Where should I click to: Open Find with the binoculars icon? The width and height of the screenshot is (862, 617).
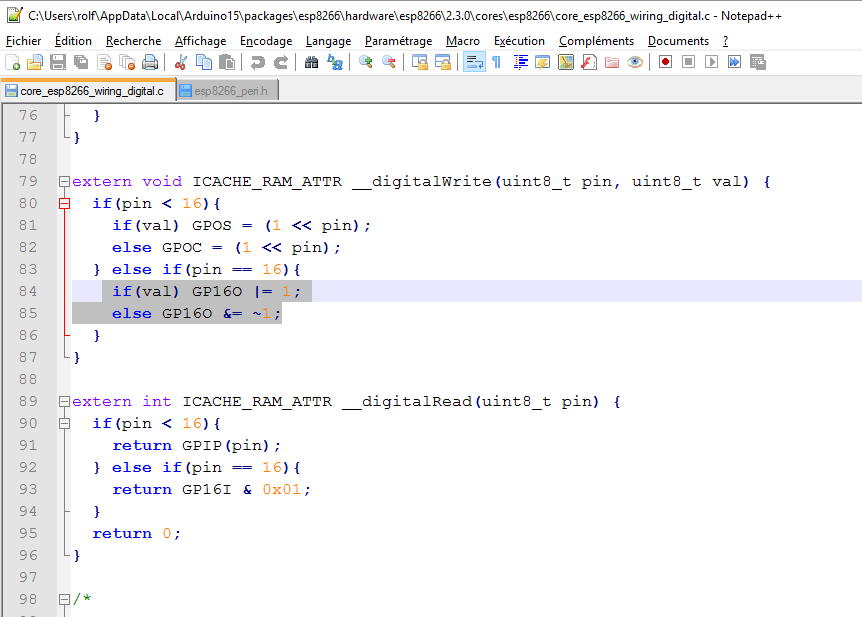(x=312, y=62)
